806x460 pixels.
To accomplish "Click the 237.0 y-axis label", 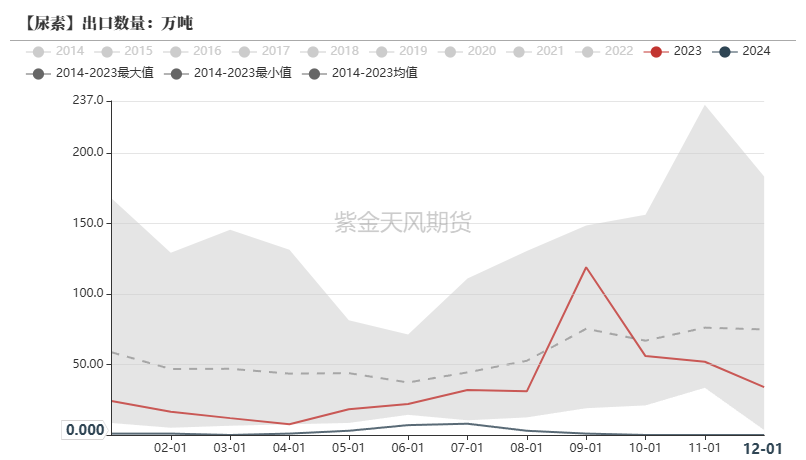I will tap(88, 100).
